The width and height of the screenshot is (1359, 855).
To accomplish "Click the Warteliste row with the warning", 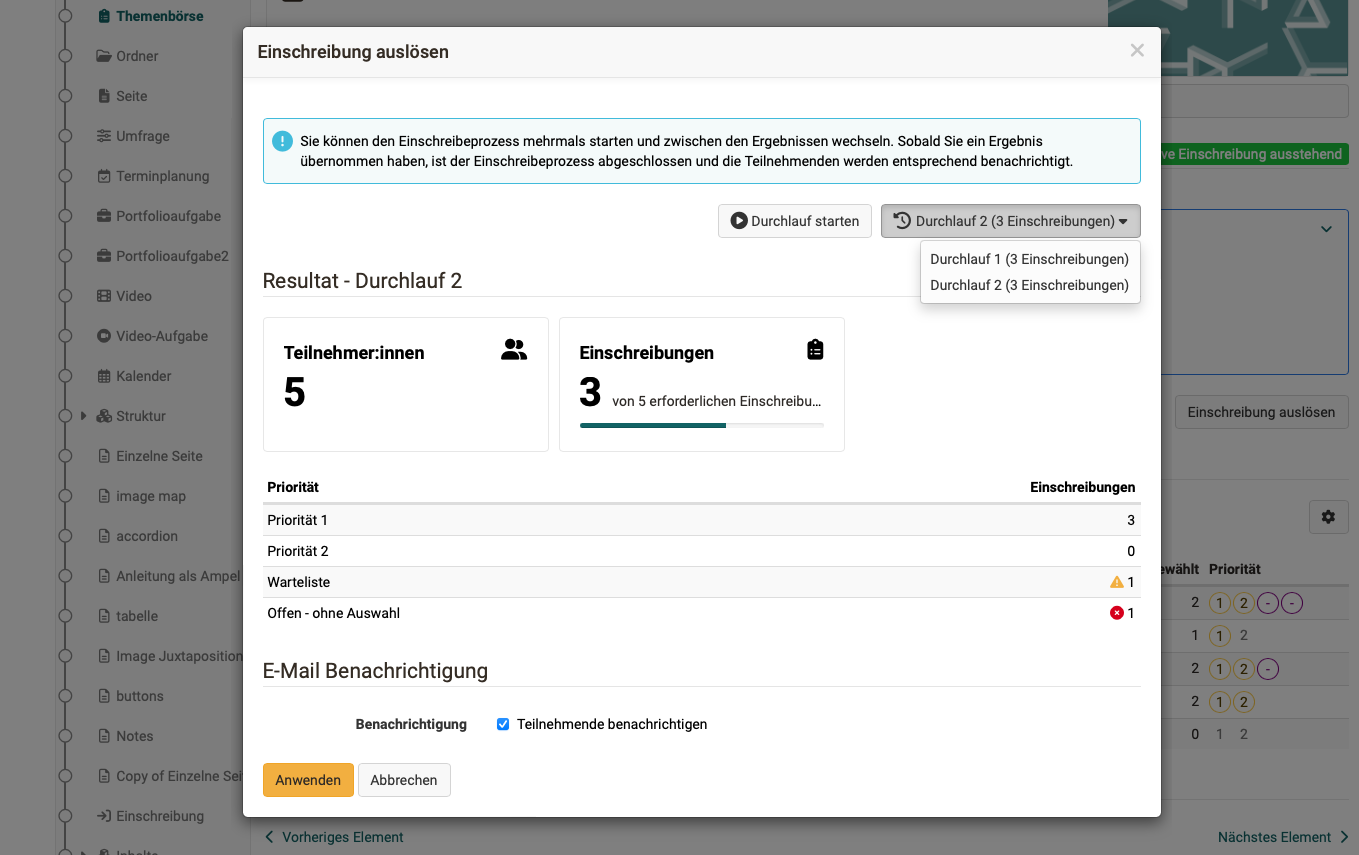I will (x=700, y=581).
